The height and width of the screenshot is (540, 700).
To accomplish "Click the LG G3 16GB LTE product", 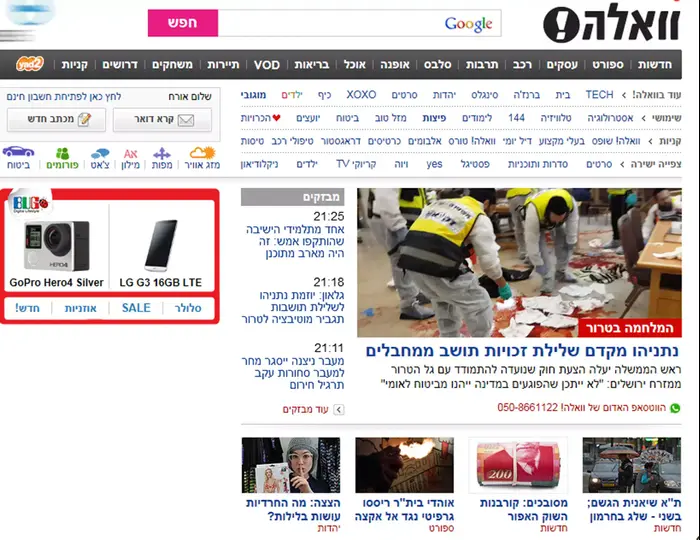I will click(161, 253).
